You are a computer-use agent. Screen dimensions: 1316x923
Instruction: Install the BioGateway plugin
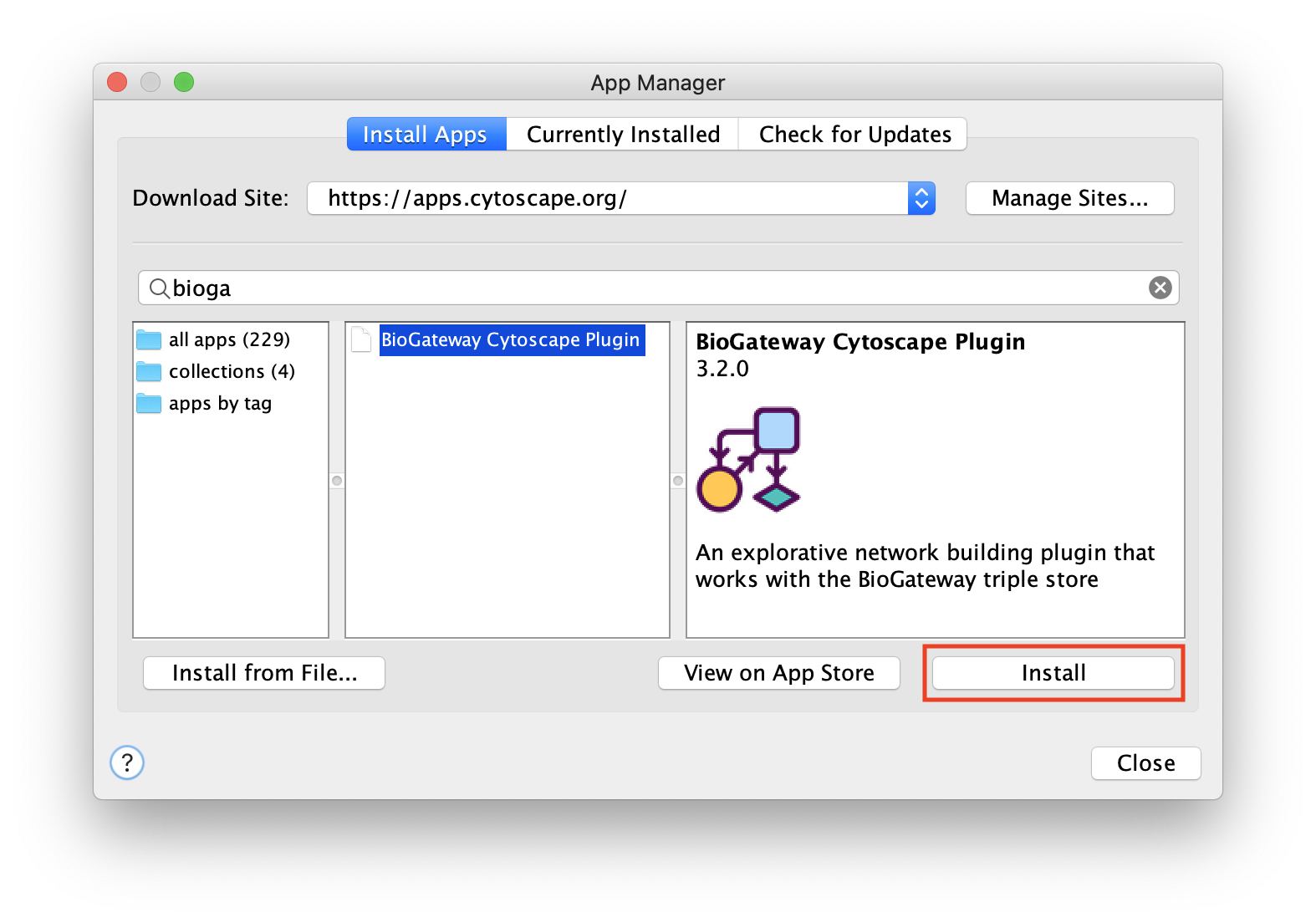pyautogui.click(x=1053, y=673)
